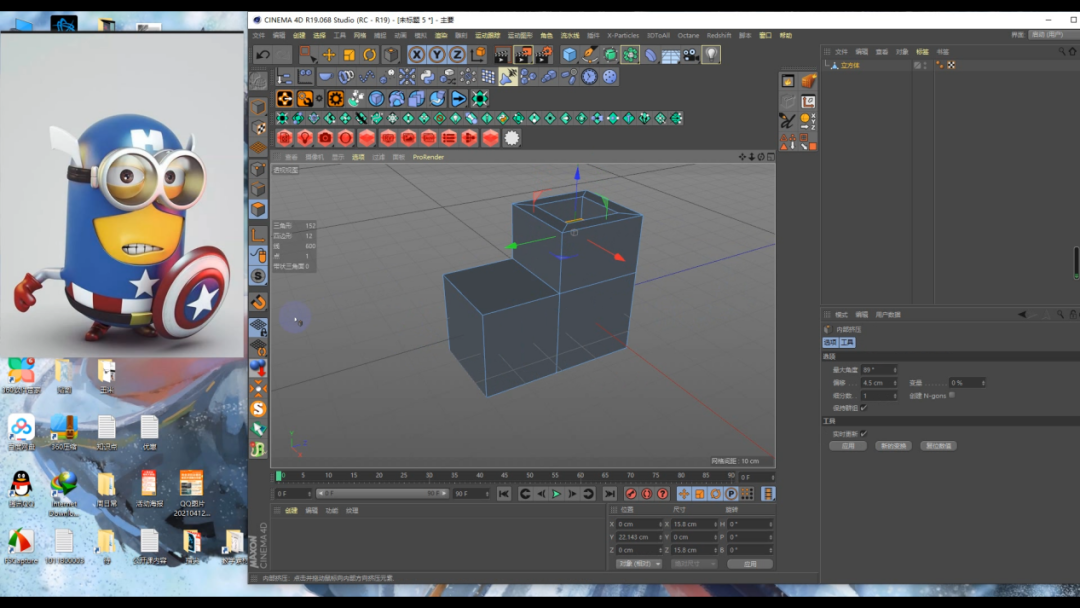This screenshot has width=1080, height=608.
Task: Click the green playhead on timeline
Action: click(278, 476)
